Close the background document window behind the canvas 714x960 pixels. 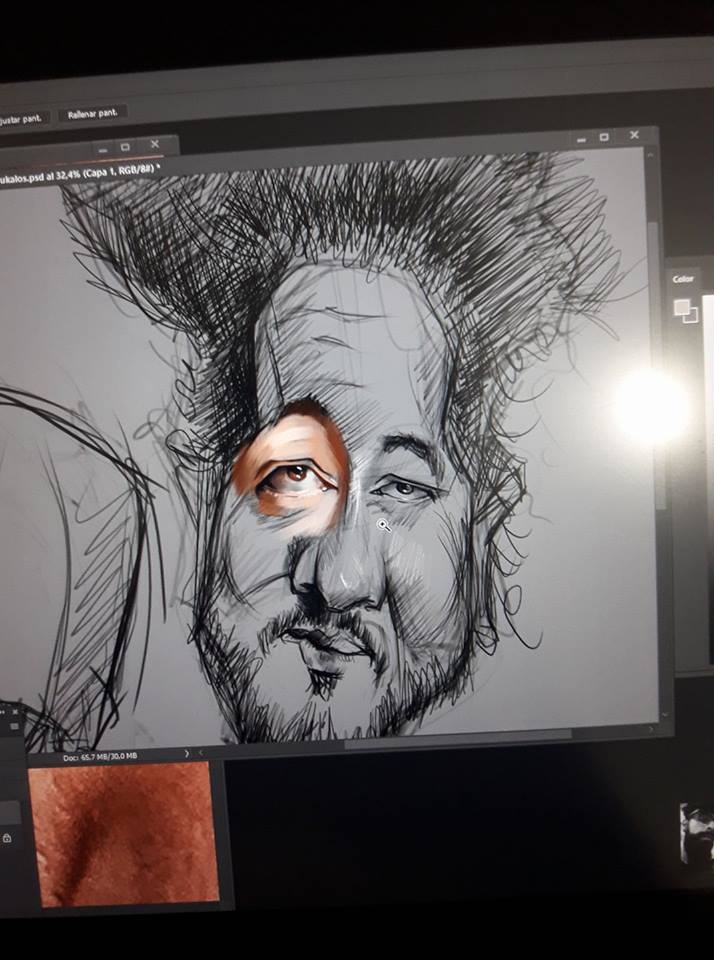click(x=155, y=145)
